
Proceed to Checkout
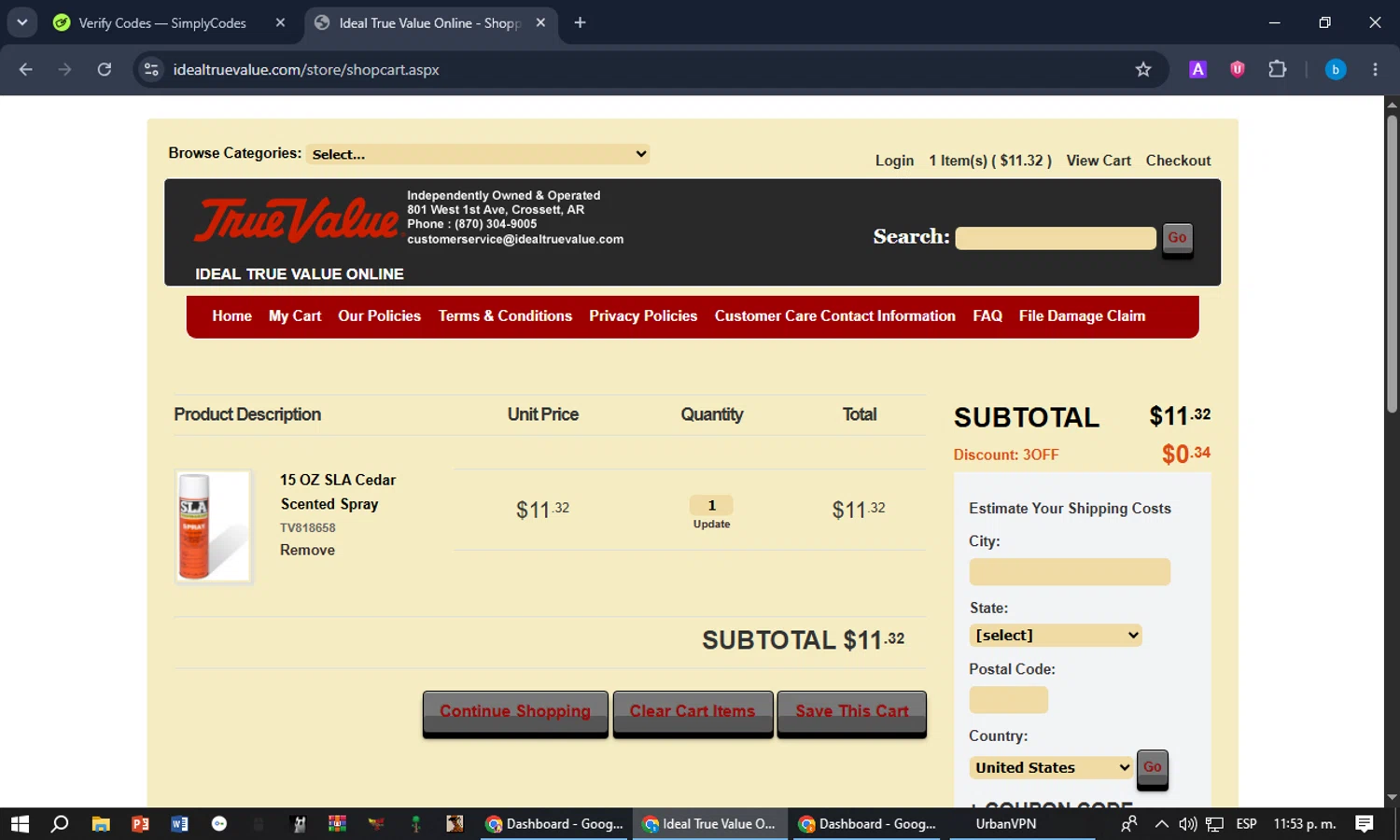point(1178,161)
